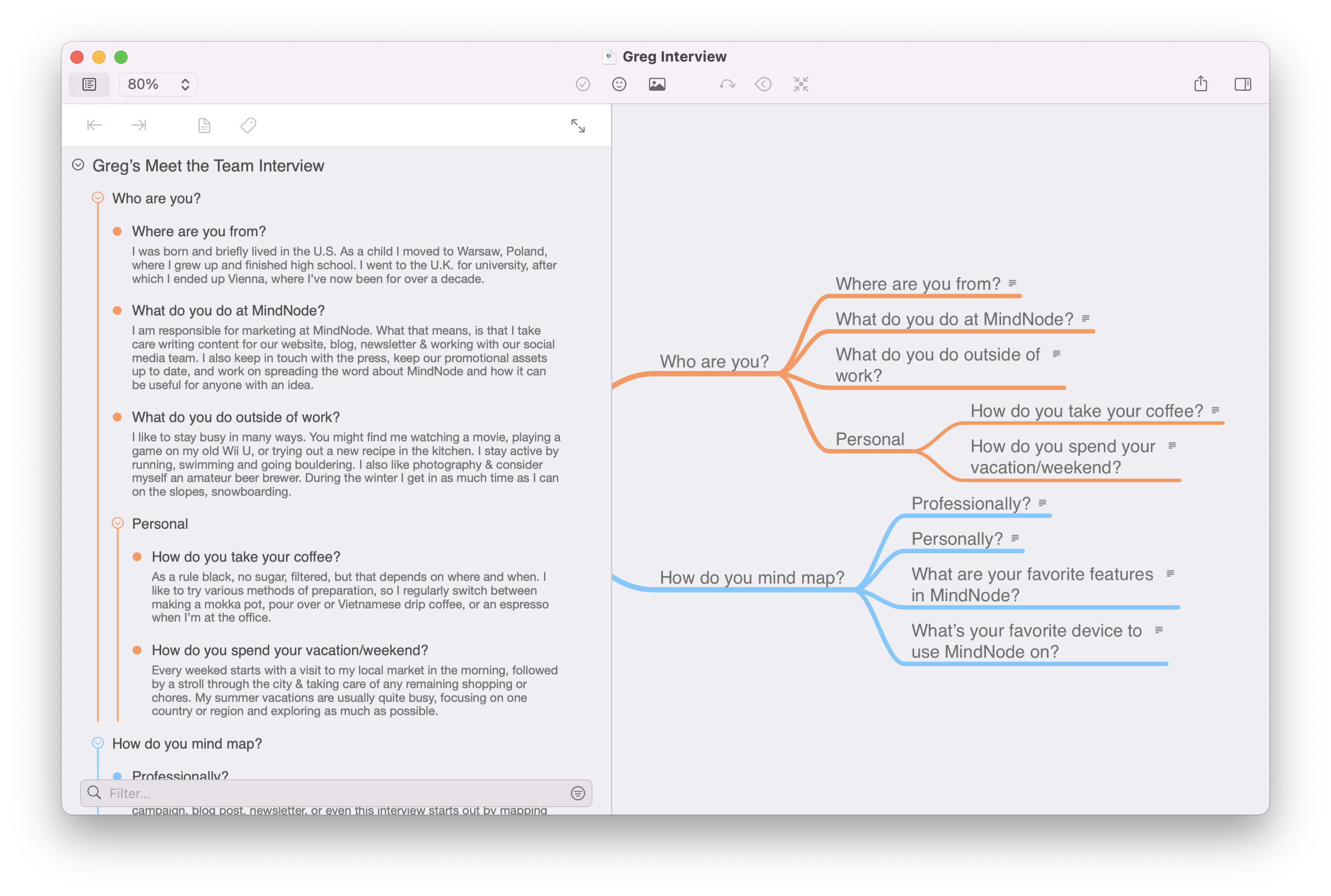Screen dimensions: 1331x896
Task: Collapse Greg's Meet the Team Interview outline
Action: pyautogui.click(x=78, y=165)
